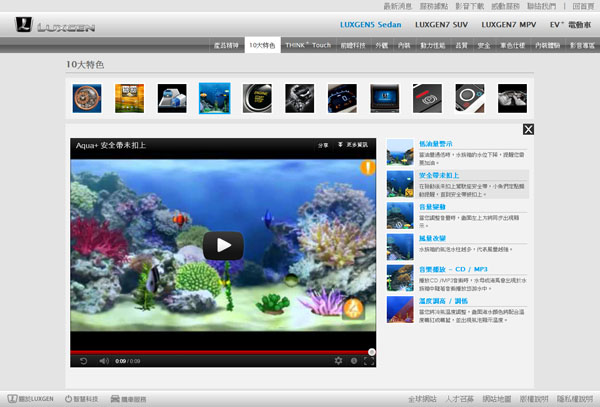
Task: Open the EV+ 電動車 model page
Action: tap(565, 24)
